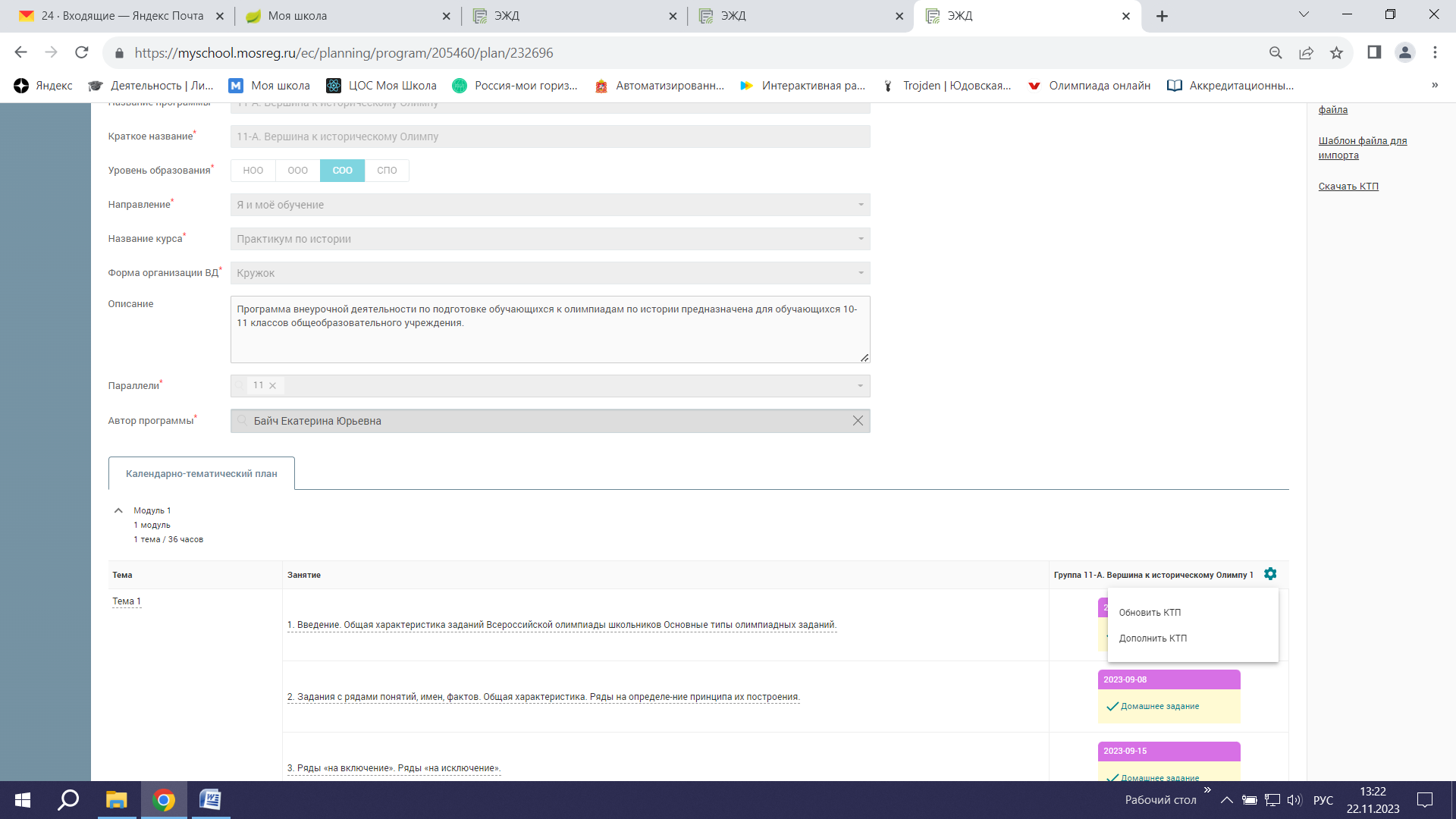Open the browser side panel icon

1374,52
